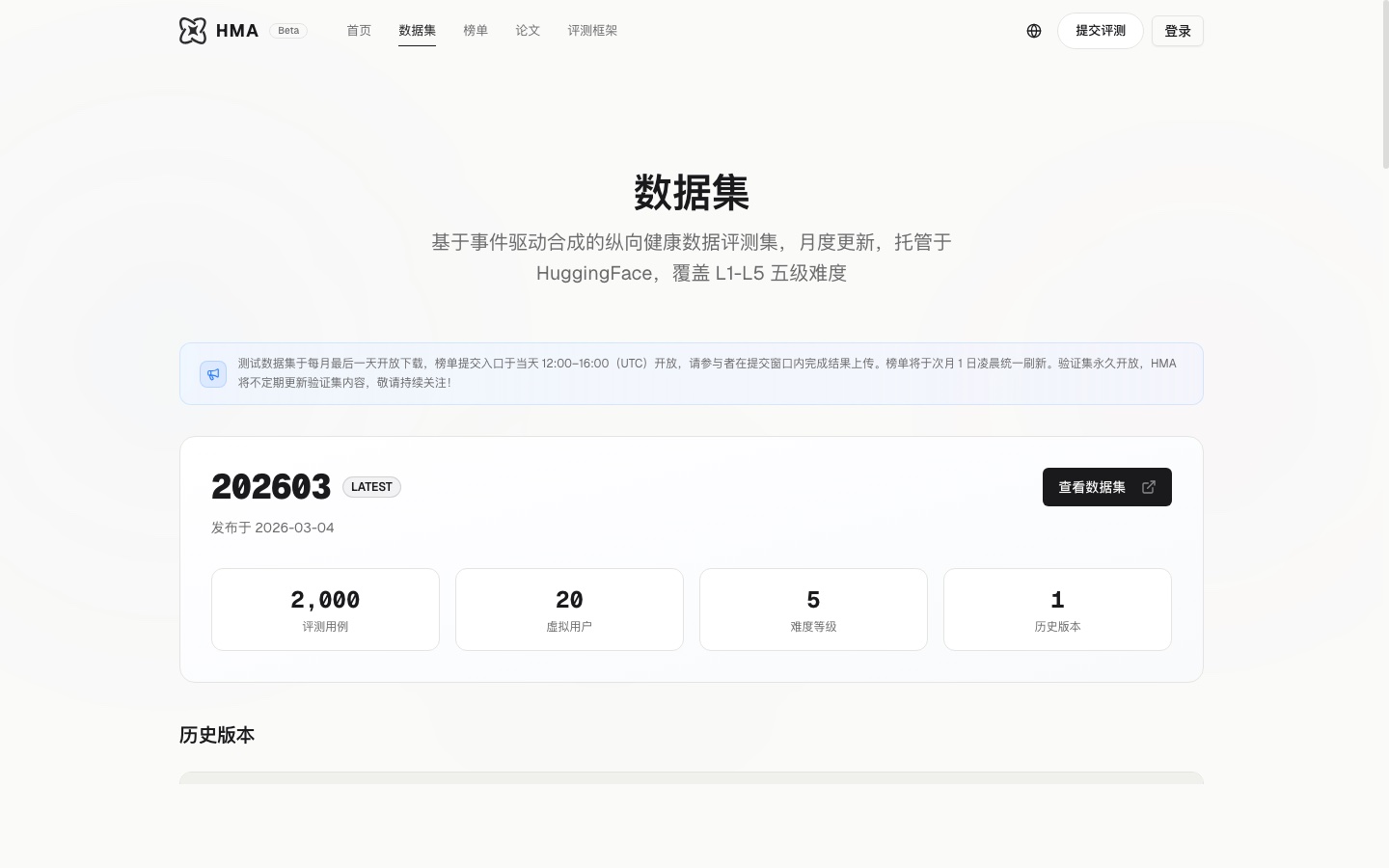Click the Beta badge
The width and height of the screenshot is (1389, 868).
point(288,31)
